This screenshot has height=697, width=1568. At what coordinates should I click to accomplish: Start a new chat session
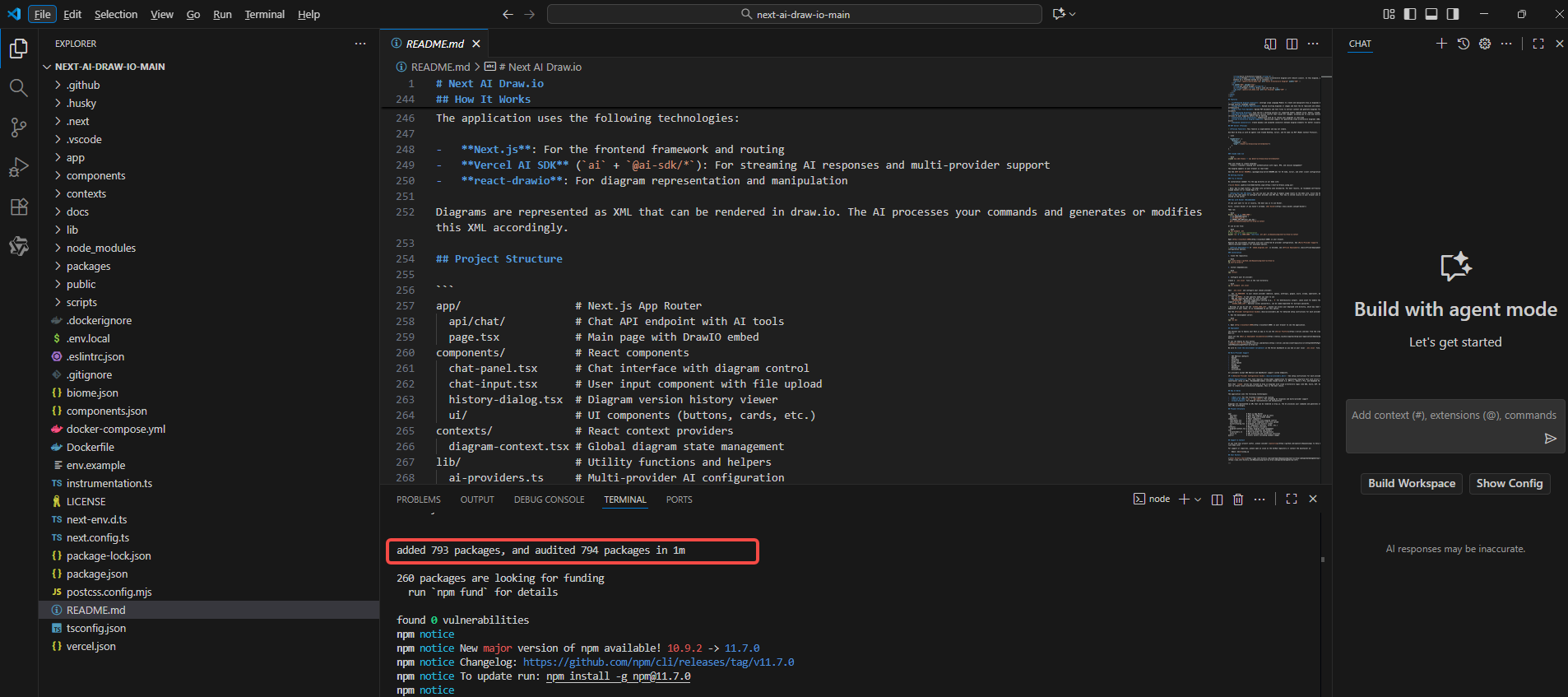(x=1441, y=44)
